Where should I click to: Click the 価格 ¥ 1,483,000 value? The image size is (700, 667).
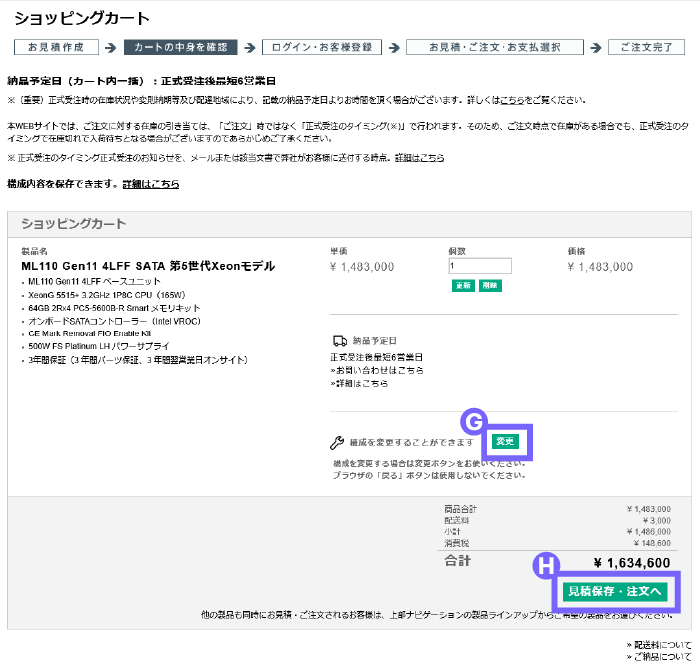[x=600, y=267]
